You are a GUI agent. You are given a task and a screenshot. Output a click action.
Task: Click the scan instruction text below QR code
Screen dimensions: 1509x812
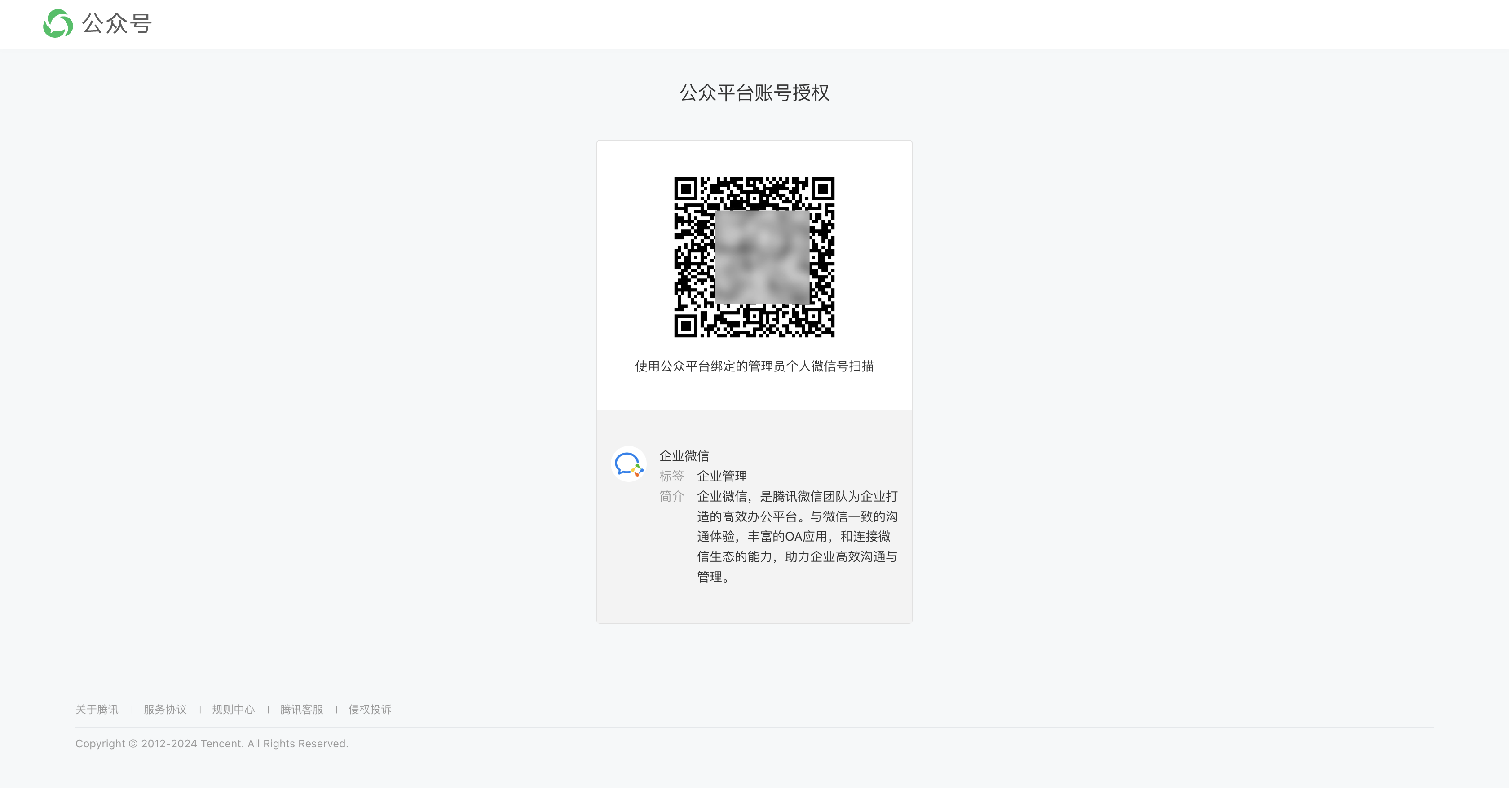click(x=754, y=366)
